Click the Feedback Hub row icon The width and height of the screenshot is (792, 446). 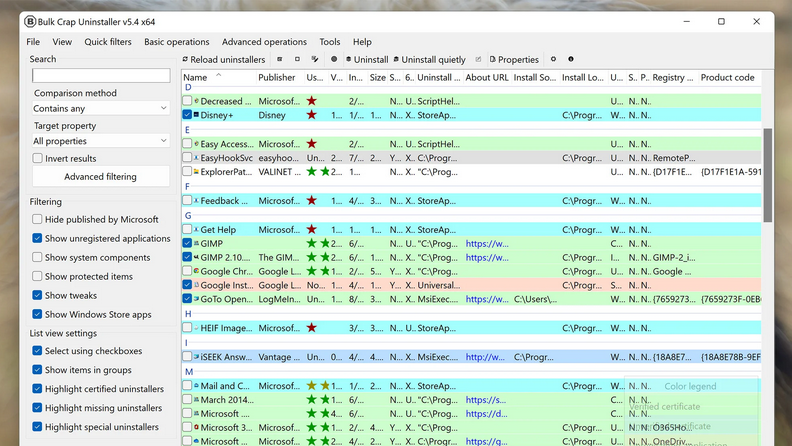click(196, 201)
